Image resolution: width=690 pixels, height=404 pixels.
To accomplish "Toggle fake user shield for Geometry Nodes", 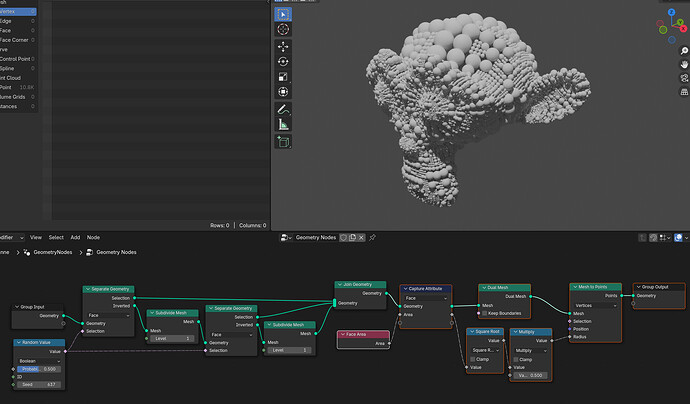I will [344, 238].
